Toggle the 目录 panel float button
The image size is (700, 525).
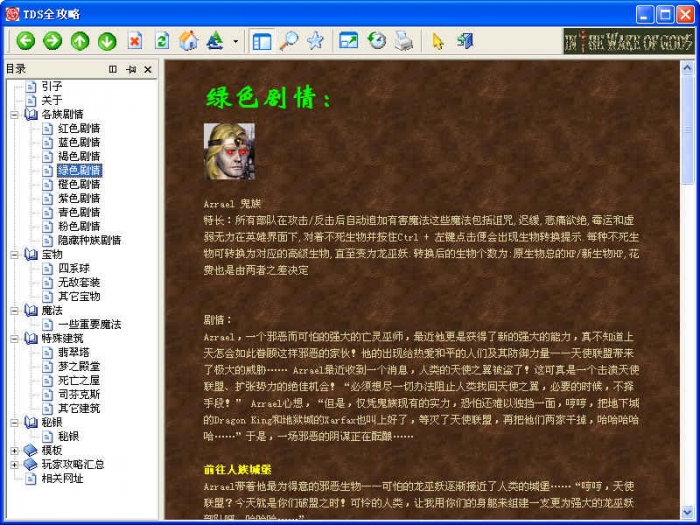[113, 69]
